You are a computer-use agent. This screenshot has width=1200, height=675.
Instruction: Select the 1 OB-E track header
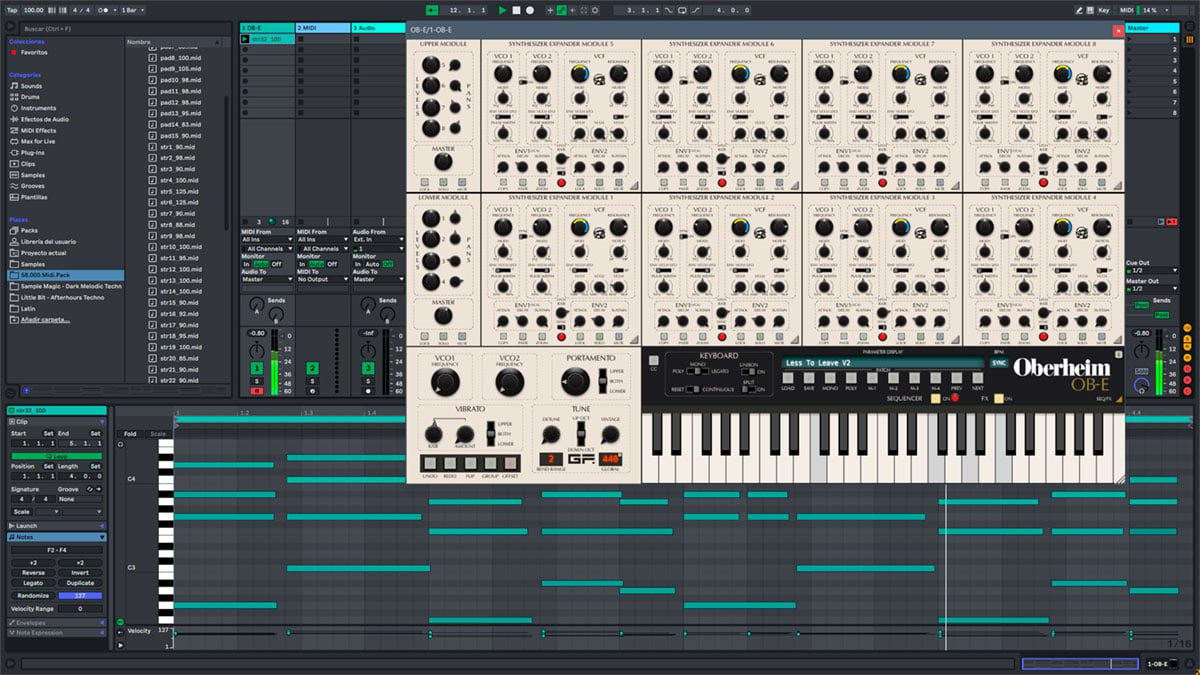tap(266, 28)
